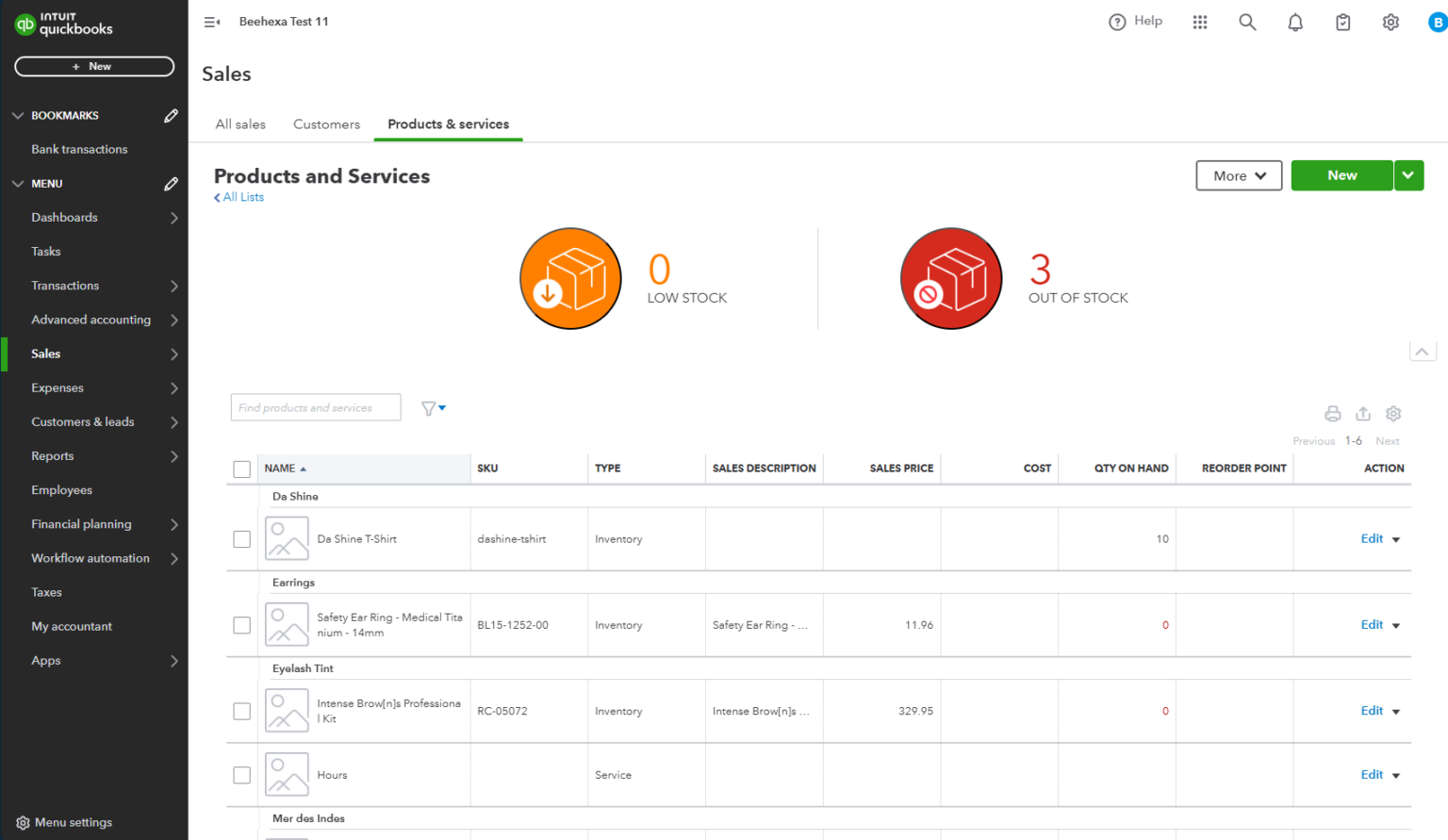1448x840 pixels.
Task: Click the global search magnifier icon
Action: tap(1247, 21)
